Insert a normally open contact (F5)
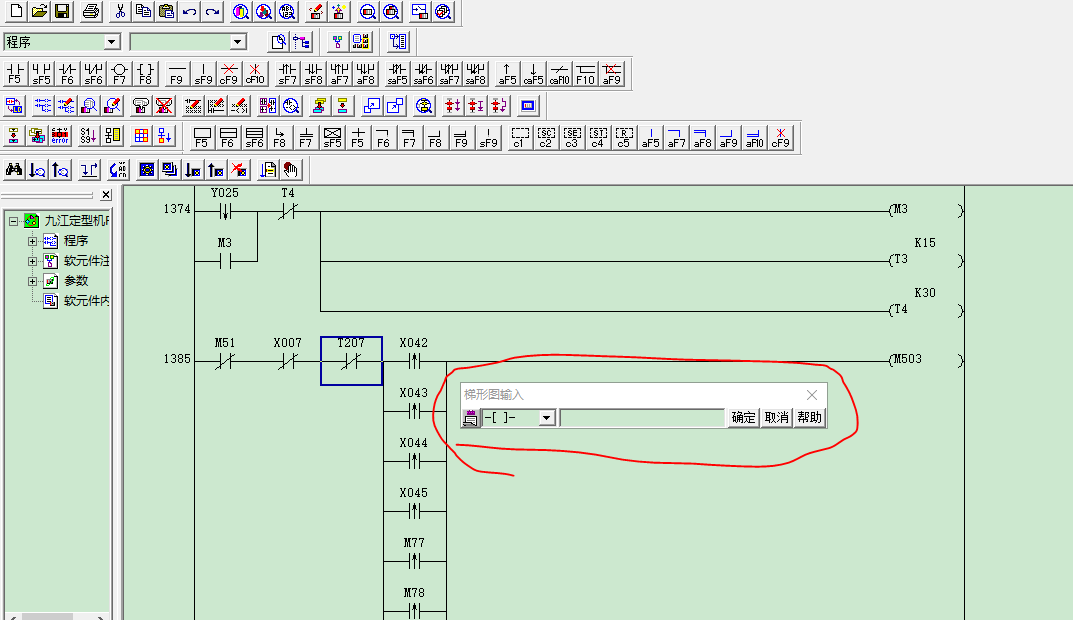Image resolution: width=1073 pixels, height=620 pixels. (14, 74)
